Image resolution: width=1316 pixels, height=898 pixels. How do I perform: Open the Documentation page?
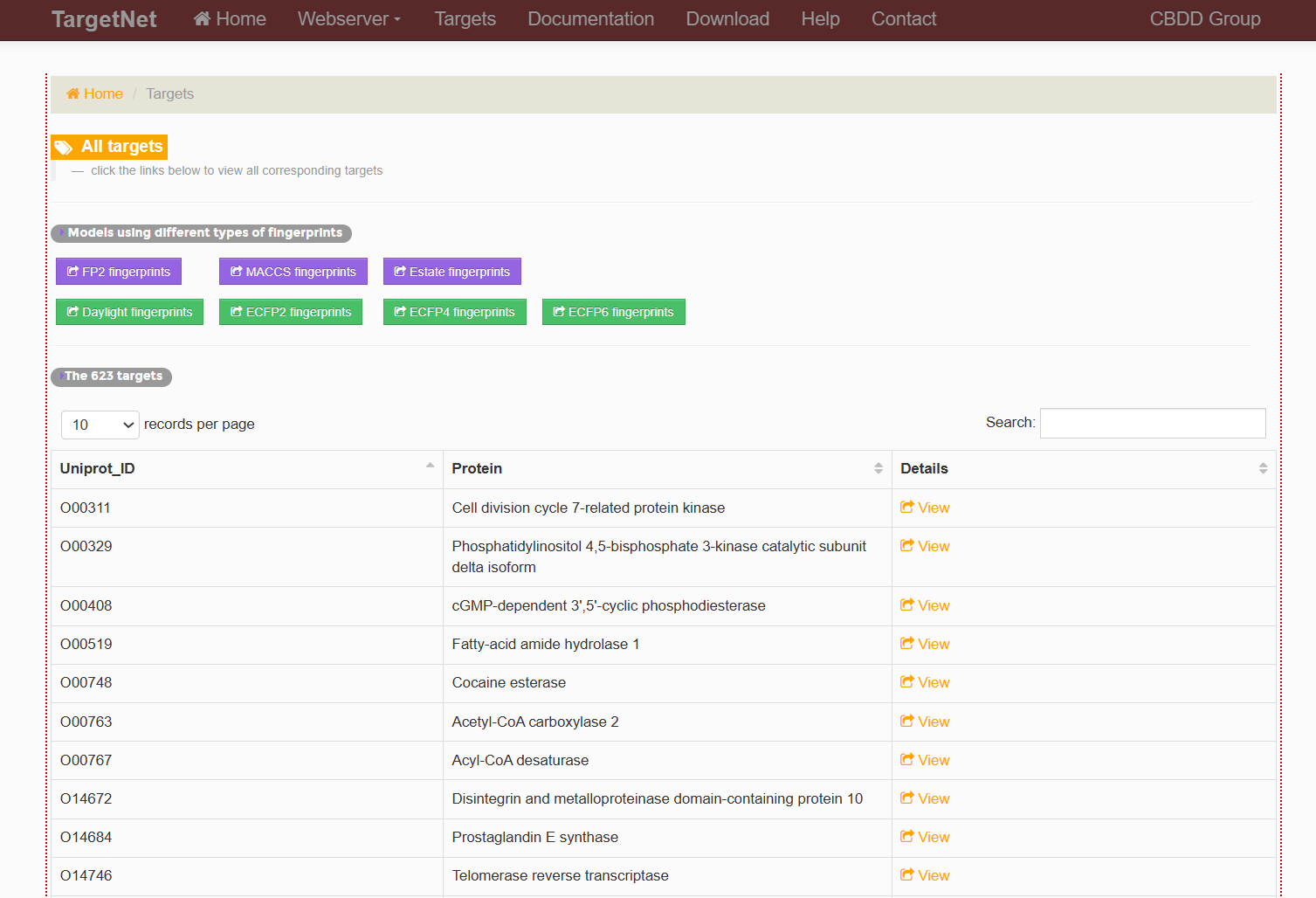coord(591,19)
